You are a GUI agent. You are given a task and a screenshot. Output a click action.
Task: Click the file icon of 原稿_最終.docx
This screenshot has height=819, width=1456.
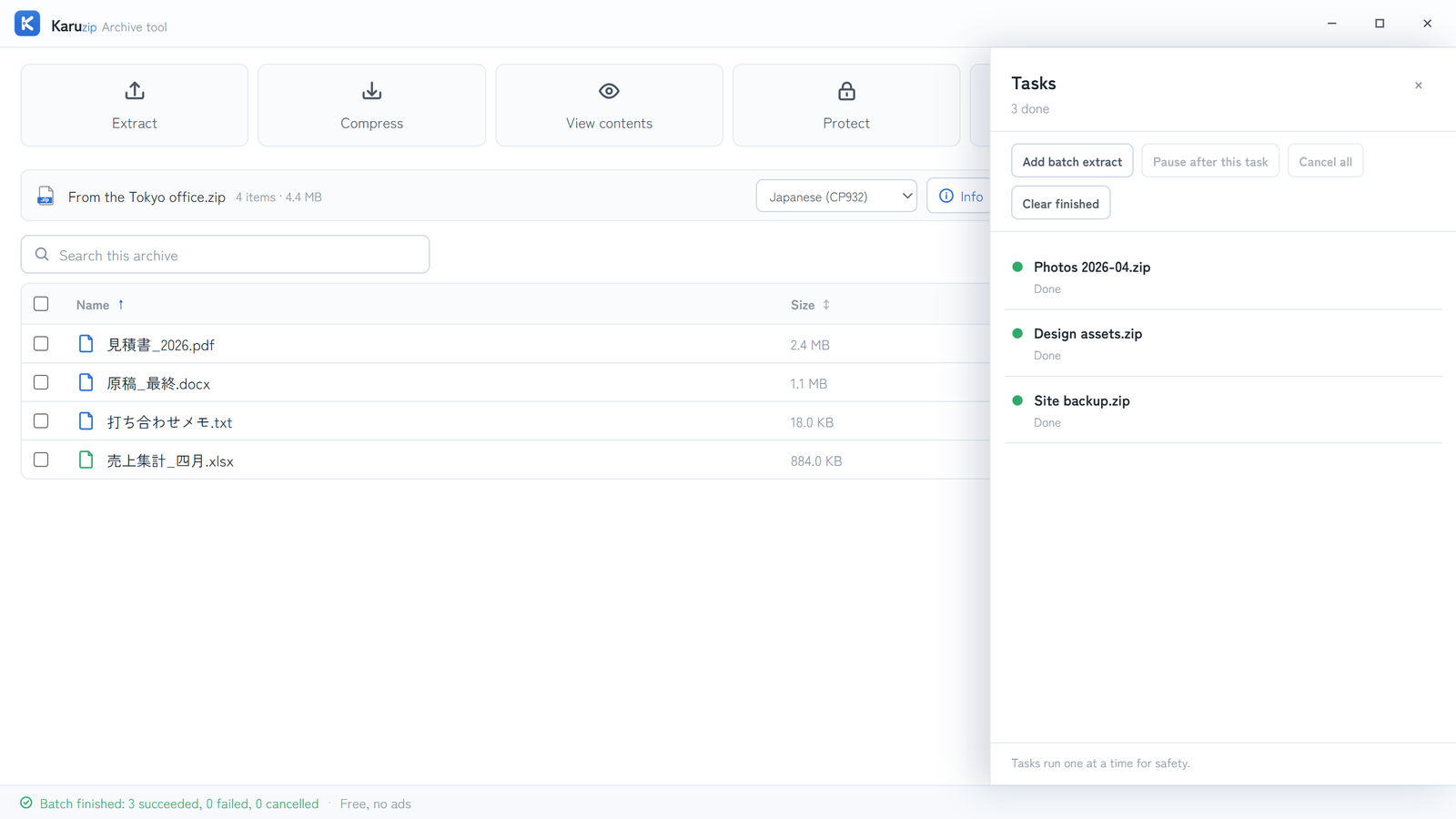click(x=86, y=382)
